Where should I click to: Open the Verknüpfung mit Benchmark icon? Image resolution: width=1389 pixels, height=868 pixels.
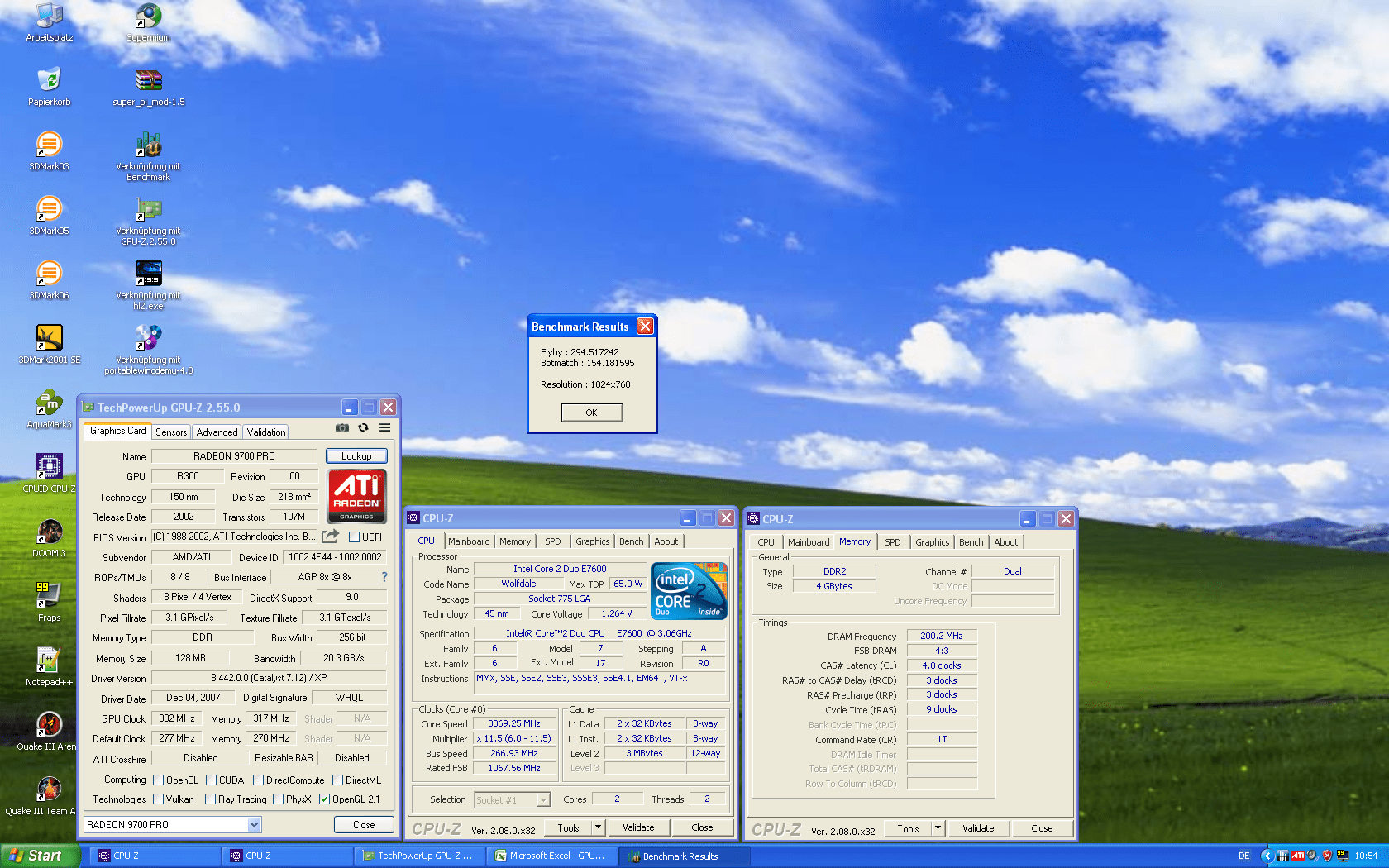[x=149, y=156]
